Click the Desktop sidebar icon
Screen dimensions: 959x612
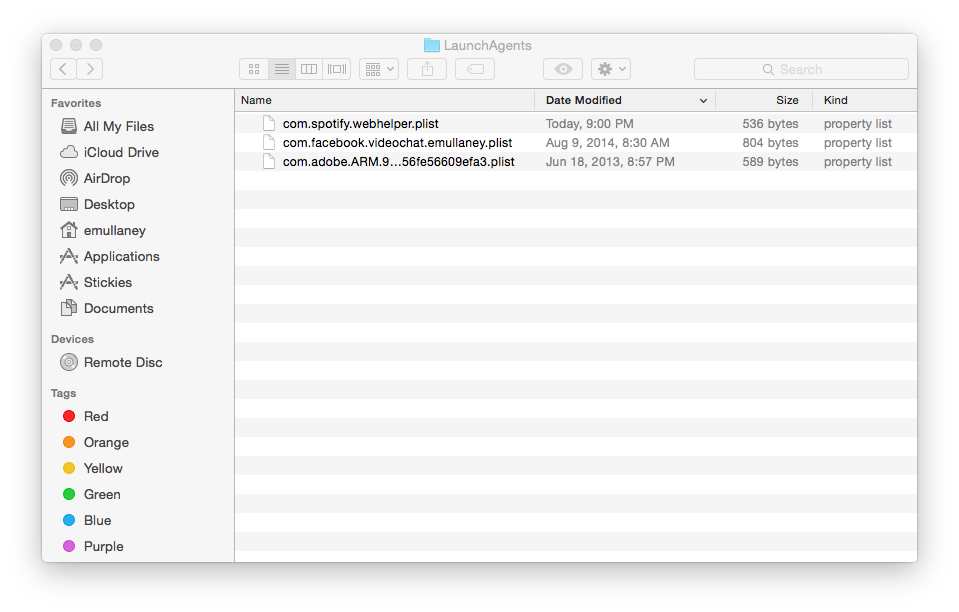(69, 204)
